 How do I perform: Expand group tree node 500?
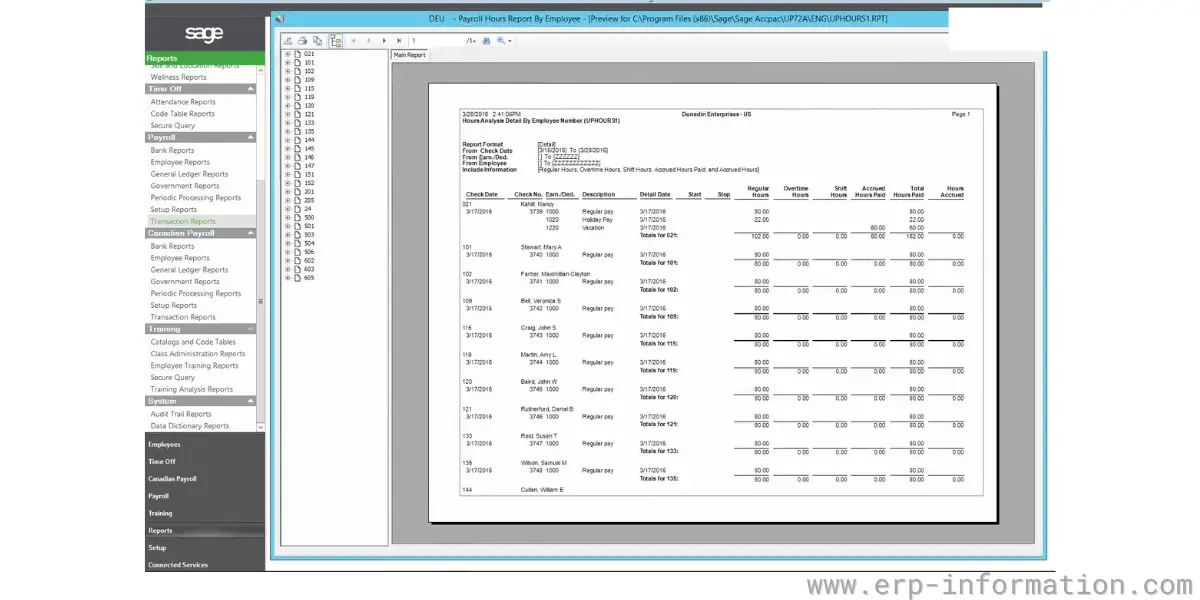[287, 217]
